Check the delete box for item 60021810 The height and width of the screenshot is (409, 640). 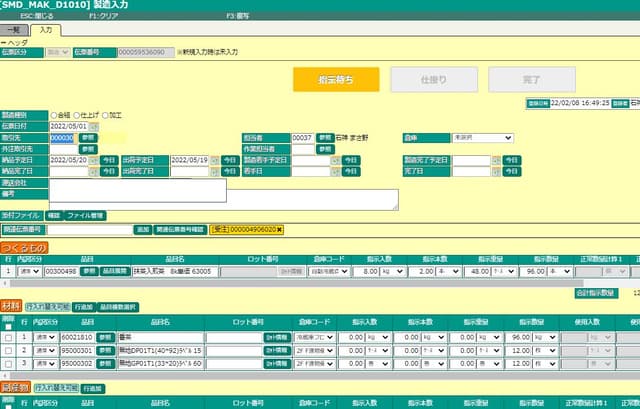pos(9,338)
